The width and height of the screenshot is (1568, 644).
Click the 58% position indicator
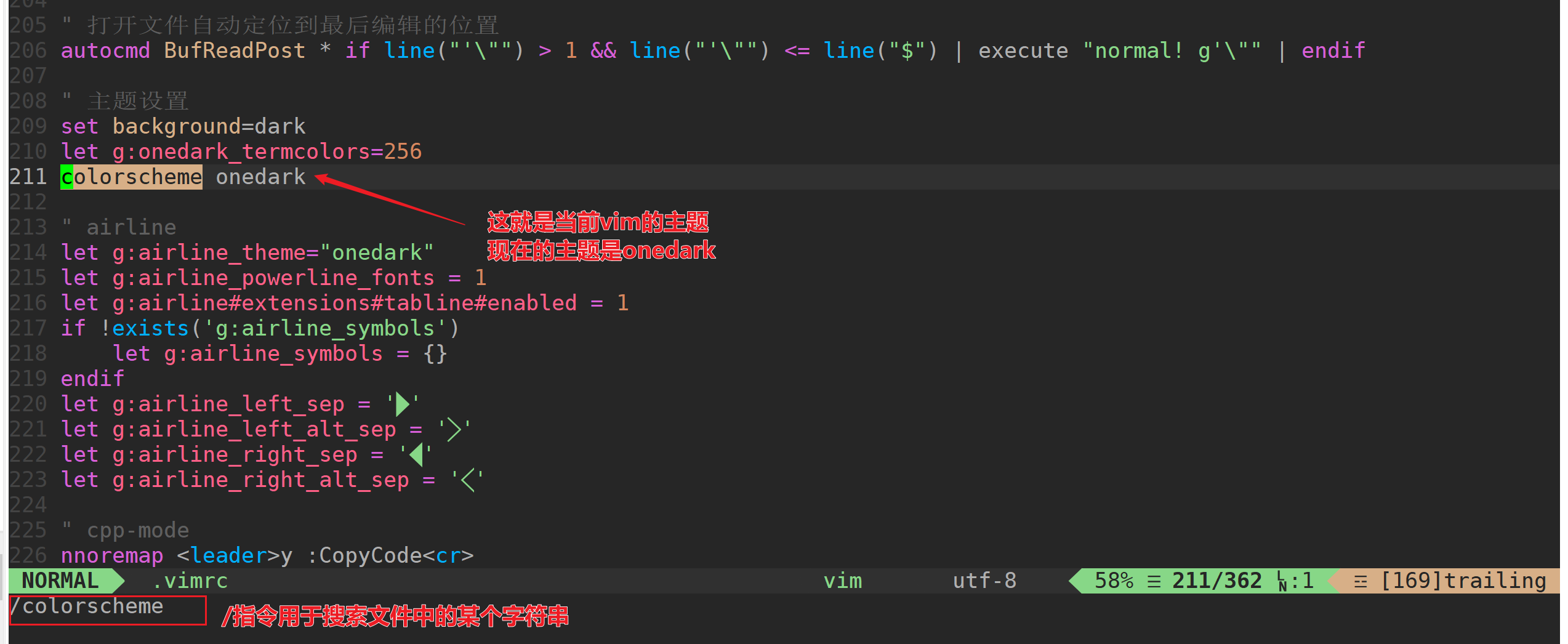tap(1114, 581)
